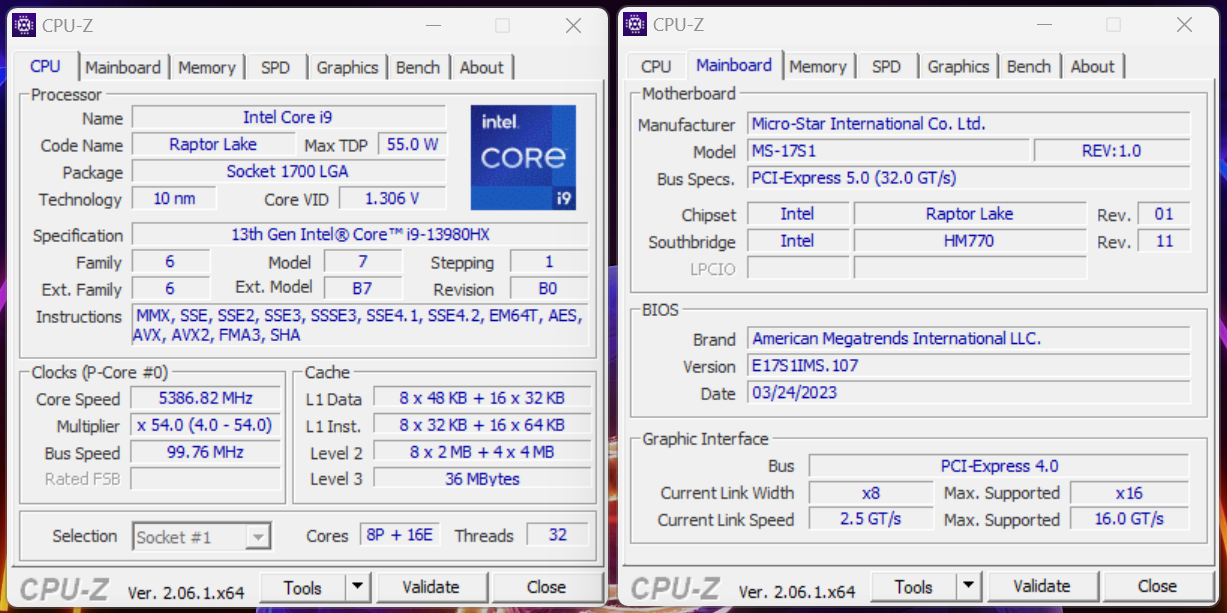The height and width of the screenshot is (613, 1227).
Task: Click BIOS Brand American Megatrends field
Action: coord(969,339)
